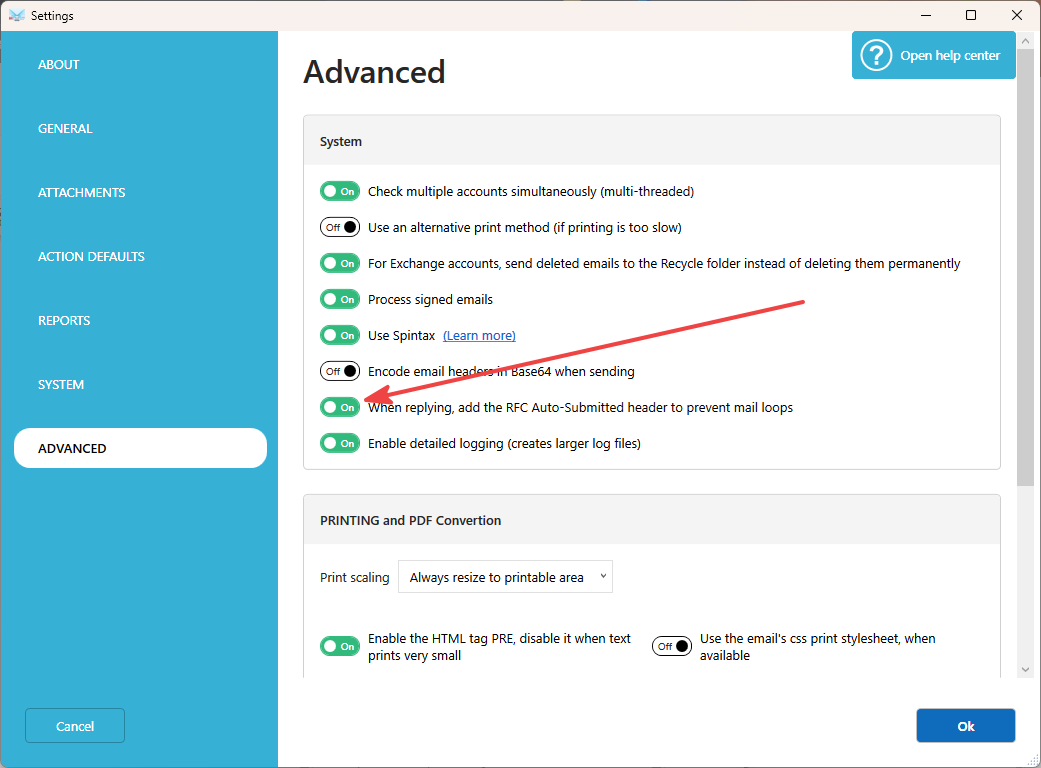Image resolution: width=1041 pixels, height=768 pixels.
Task: Select the Advanced sidebar item
Action: 140,448
